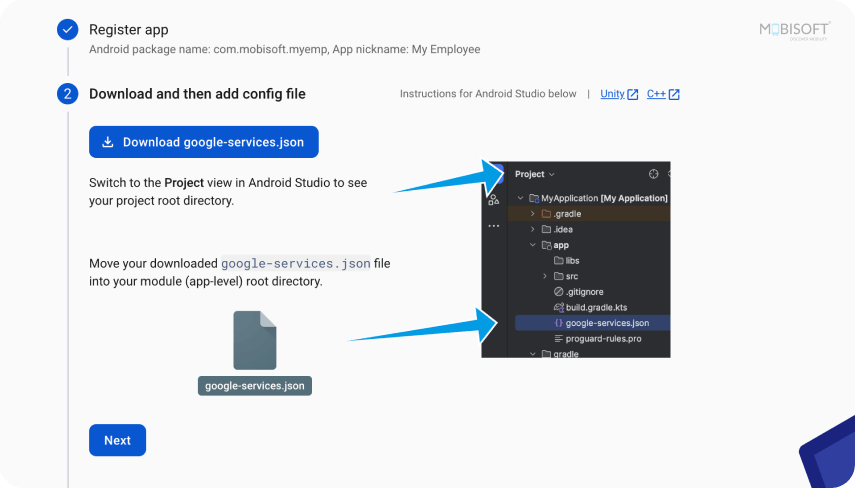Viewport: 855px width, 488px height.
Task: Click the locate target crosshair icon in Project panel
Action: pos(653,174)
